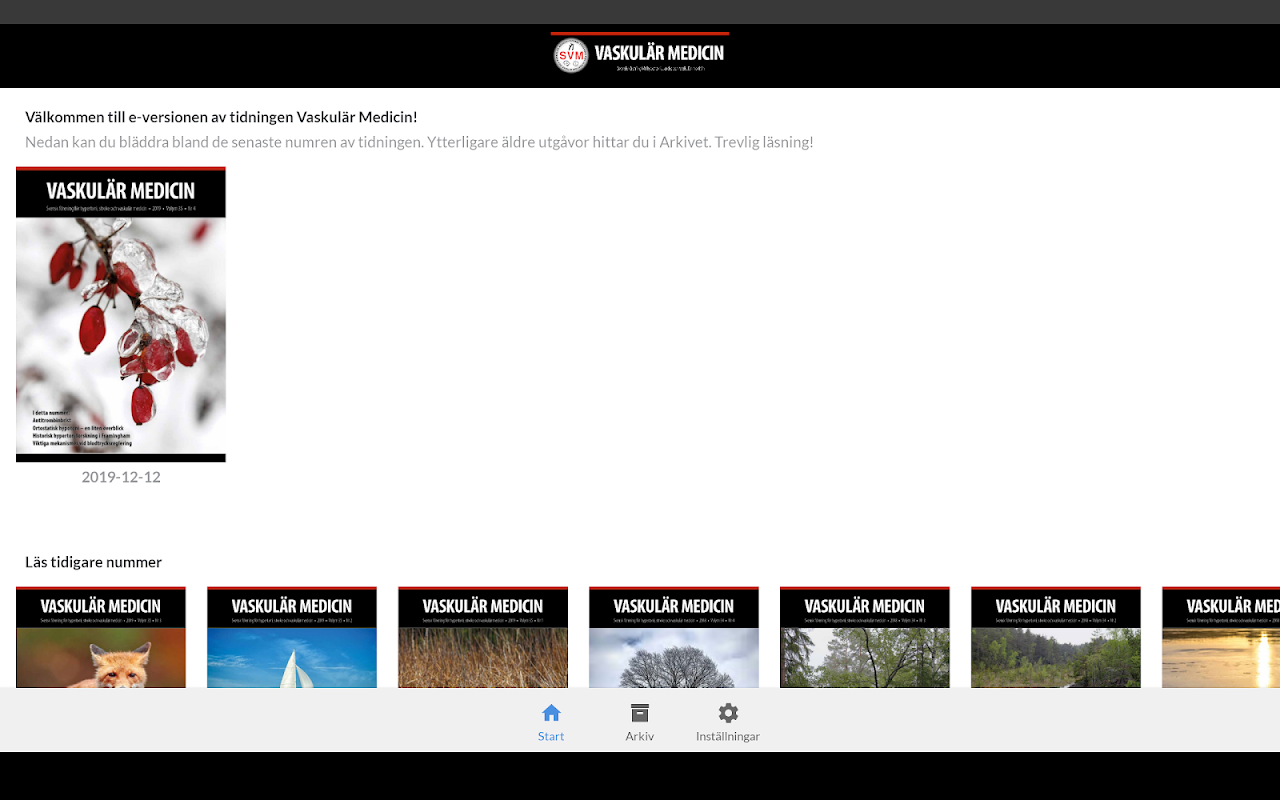The height and width of the screenshot is (800, 1280).
Task: Switch to the Inställningar tab label
Action: (x=728, y=736)
